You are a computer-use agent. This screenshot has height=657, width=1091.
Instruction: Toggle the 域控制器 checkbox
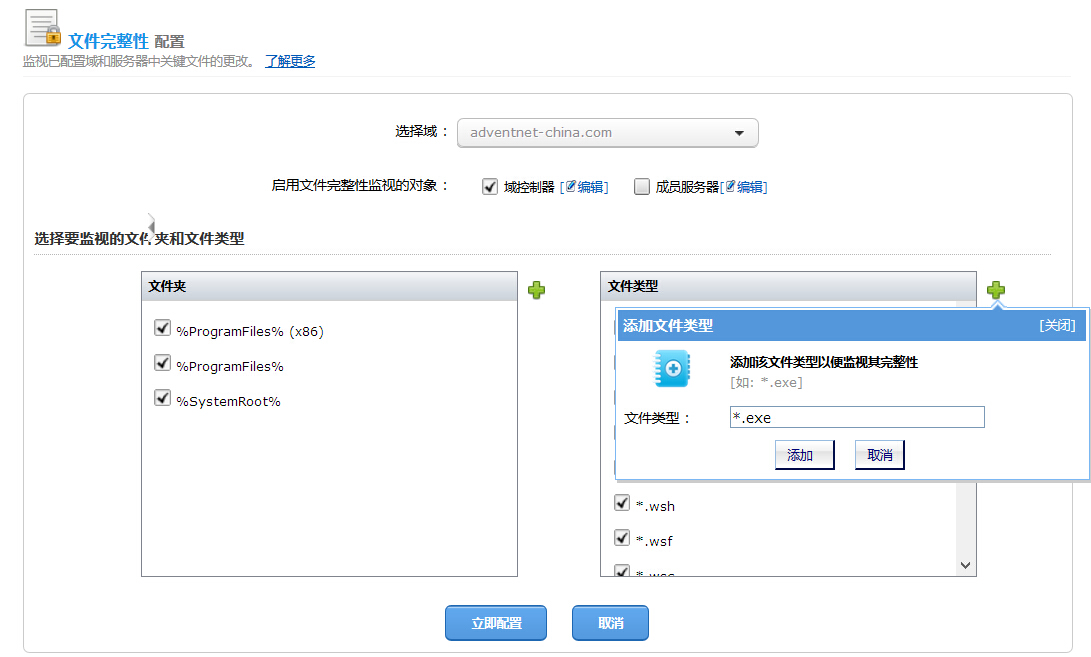(x=490, y=186)
